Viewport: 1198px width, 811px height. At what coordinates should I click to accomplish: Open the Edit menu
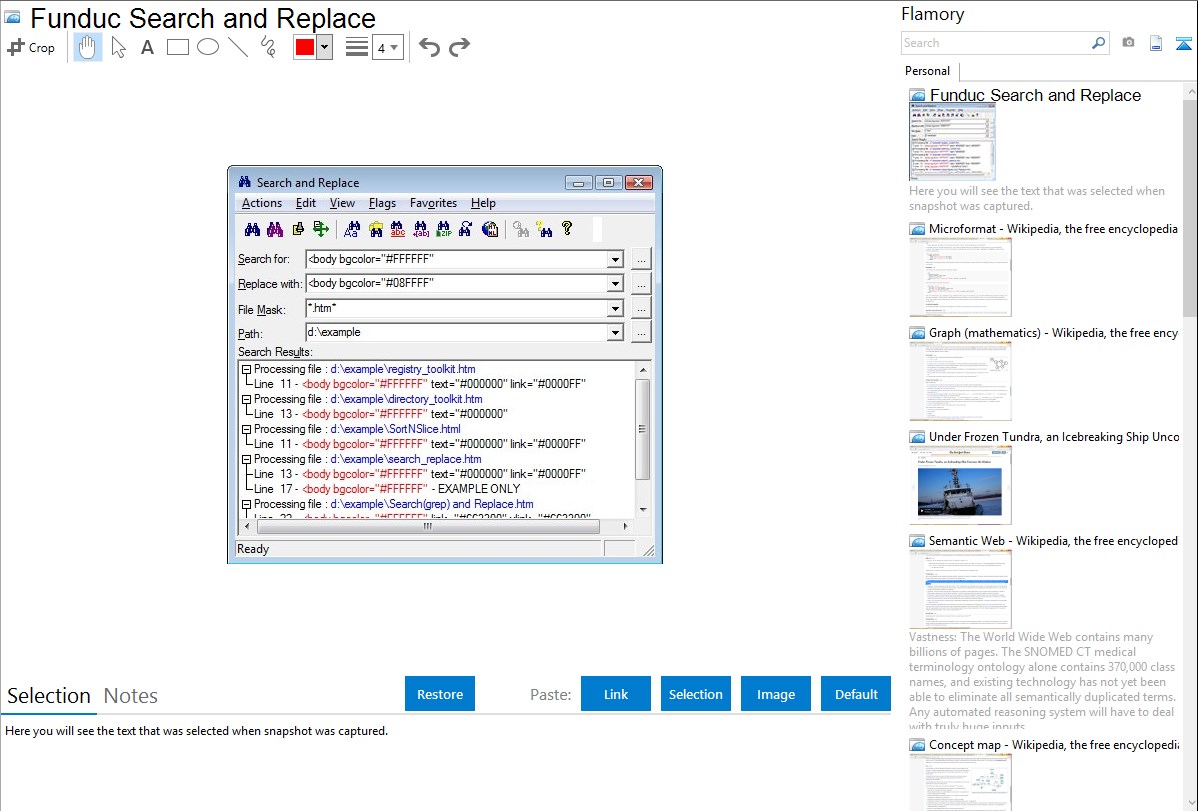coord(306,203)
